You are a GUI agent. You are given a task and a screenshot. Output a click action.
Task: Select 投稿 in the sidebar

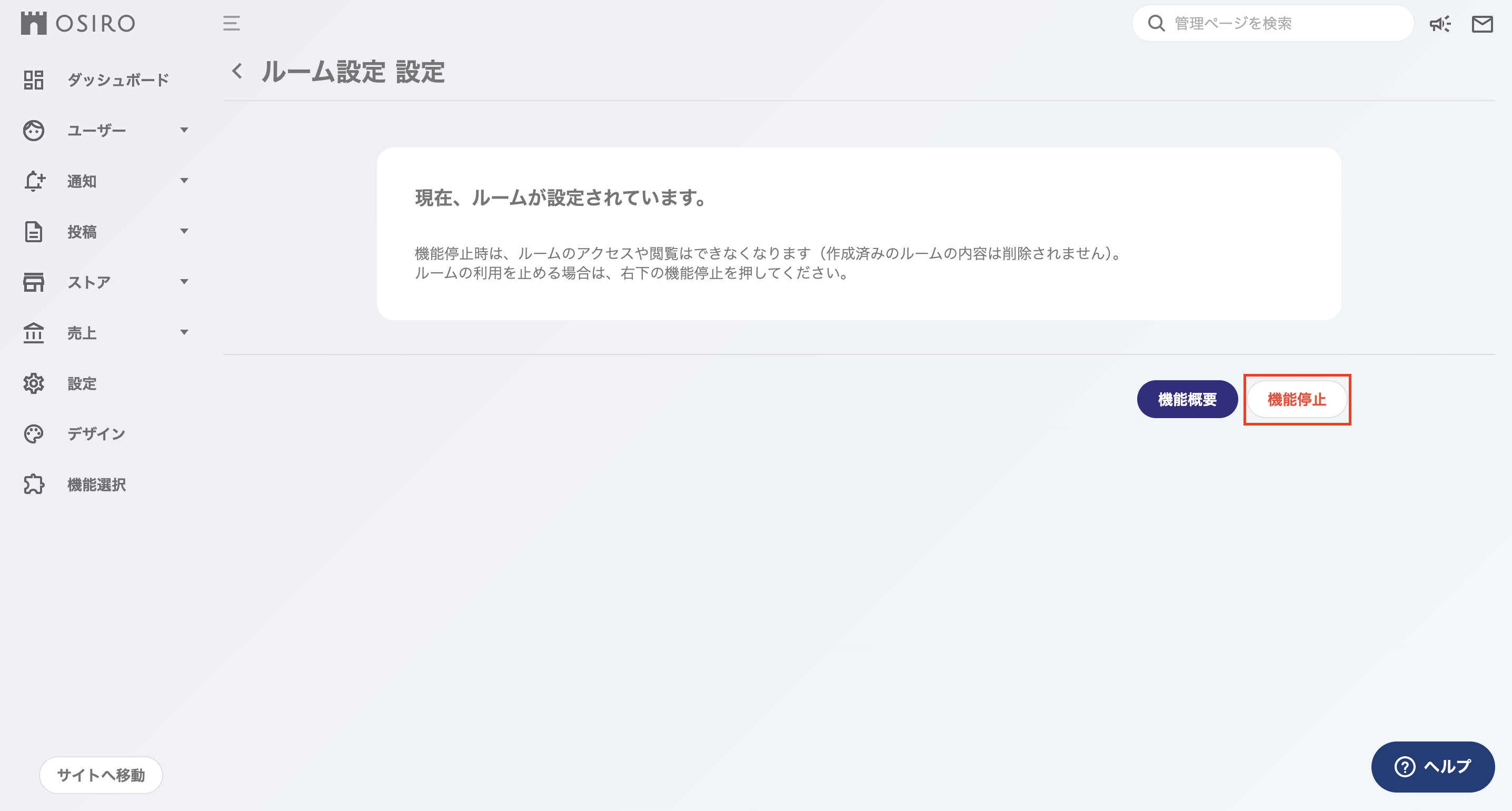(x=82, y=231)
